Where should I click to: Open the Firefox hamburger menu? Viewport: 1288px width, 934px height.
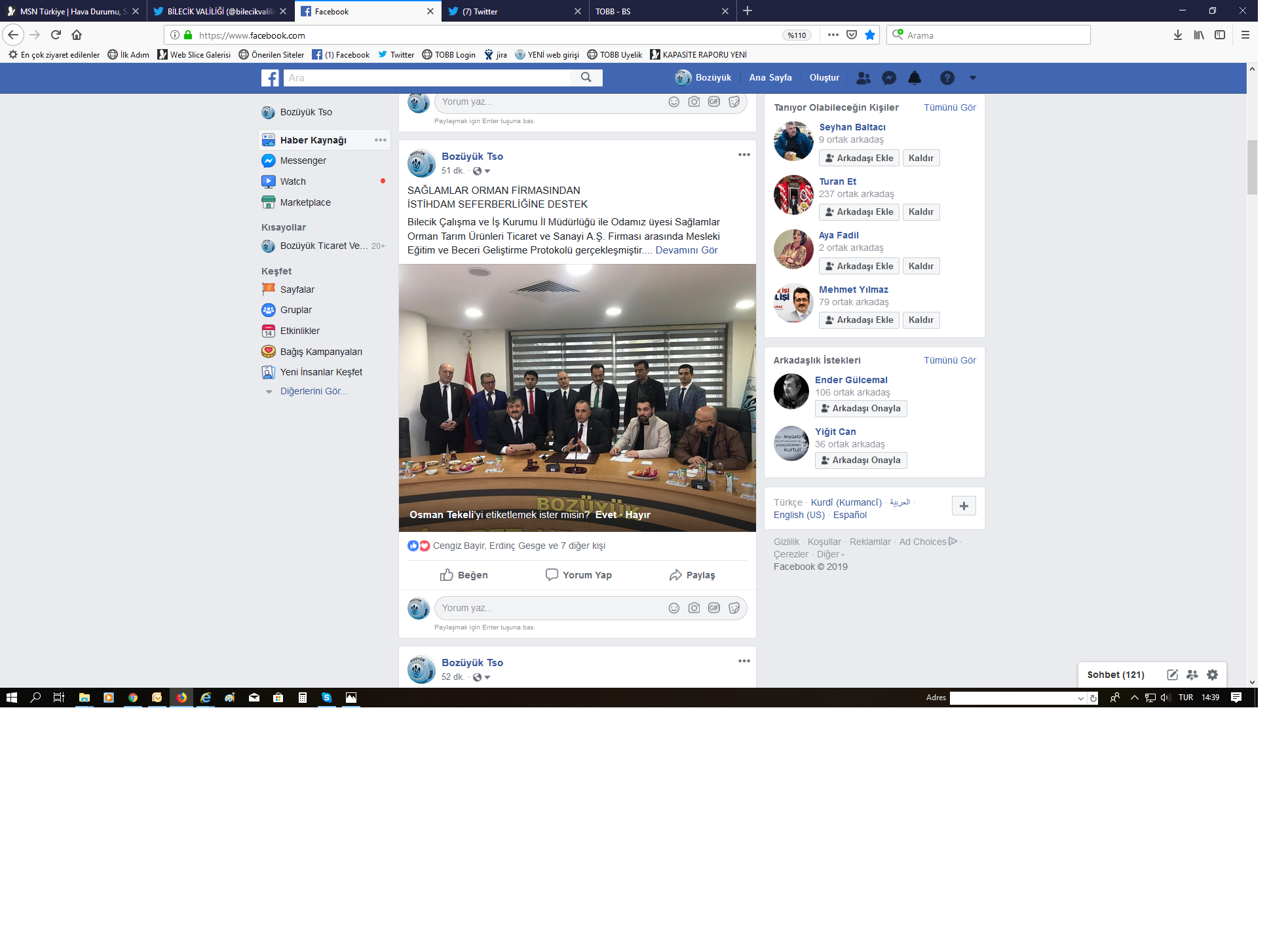(x=1245, y=35)
